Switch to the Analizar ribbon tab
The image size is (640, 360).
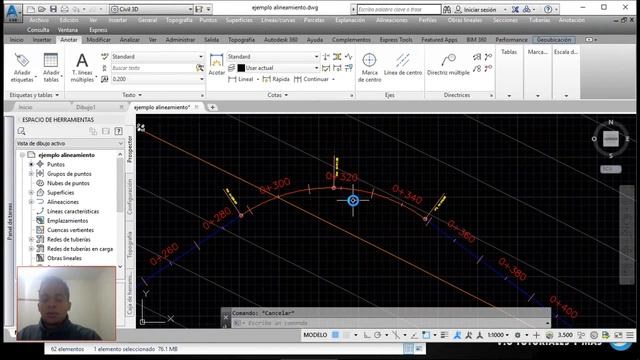(130, 40)
